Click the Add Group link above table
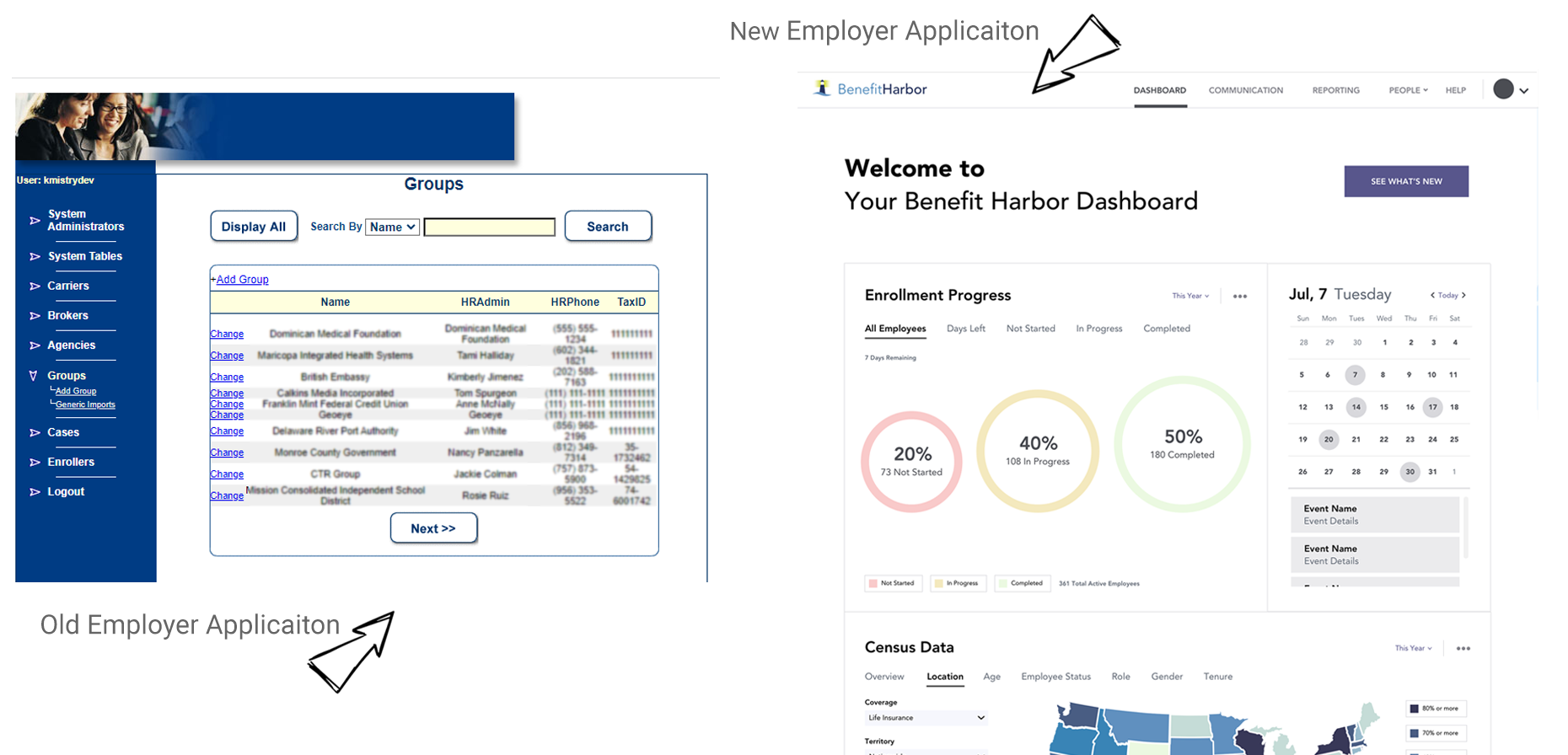Viewport: 1568px width, 755px height. (243, 280)
